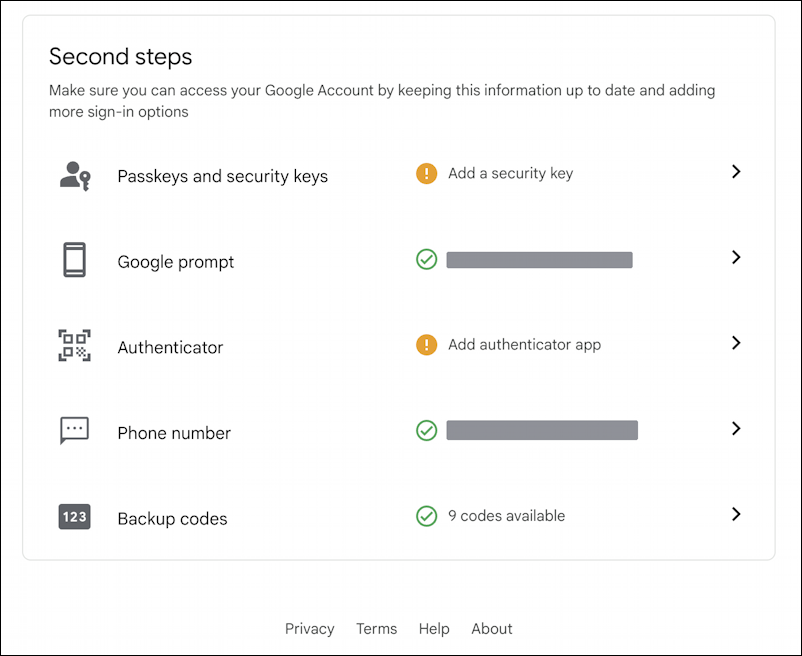Click the Authenticator QR code icon

(74, 345)
